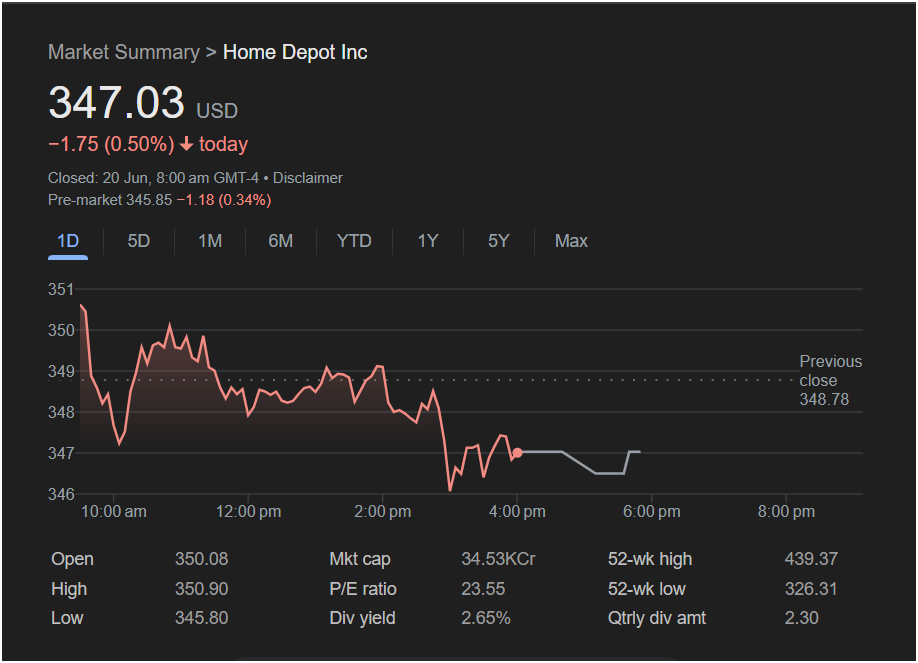Click the Mkt cap label
Image resolution: width=918 pixels, height=663 pixels.
(360, 559)
